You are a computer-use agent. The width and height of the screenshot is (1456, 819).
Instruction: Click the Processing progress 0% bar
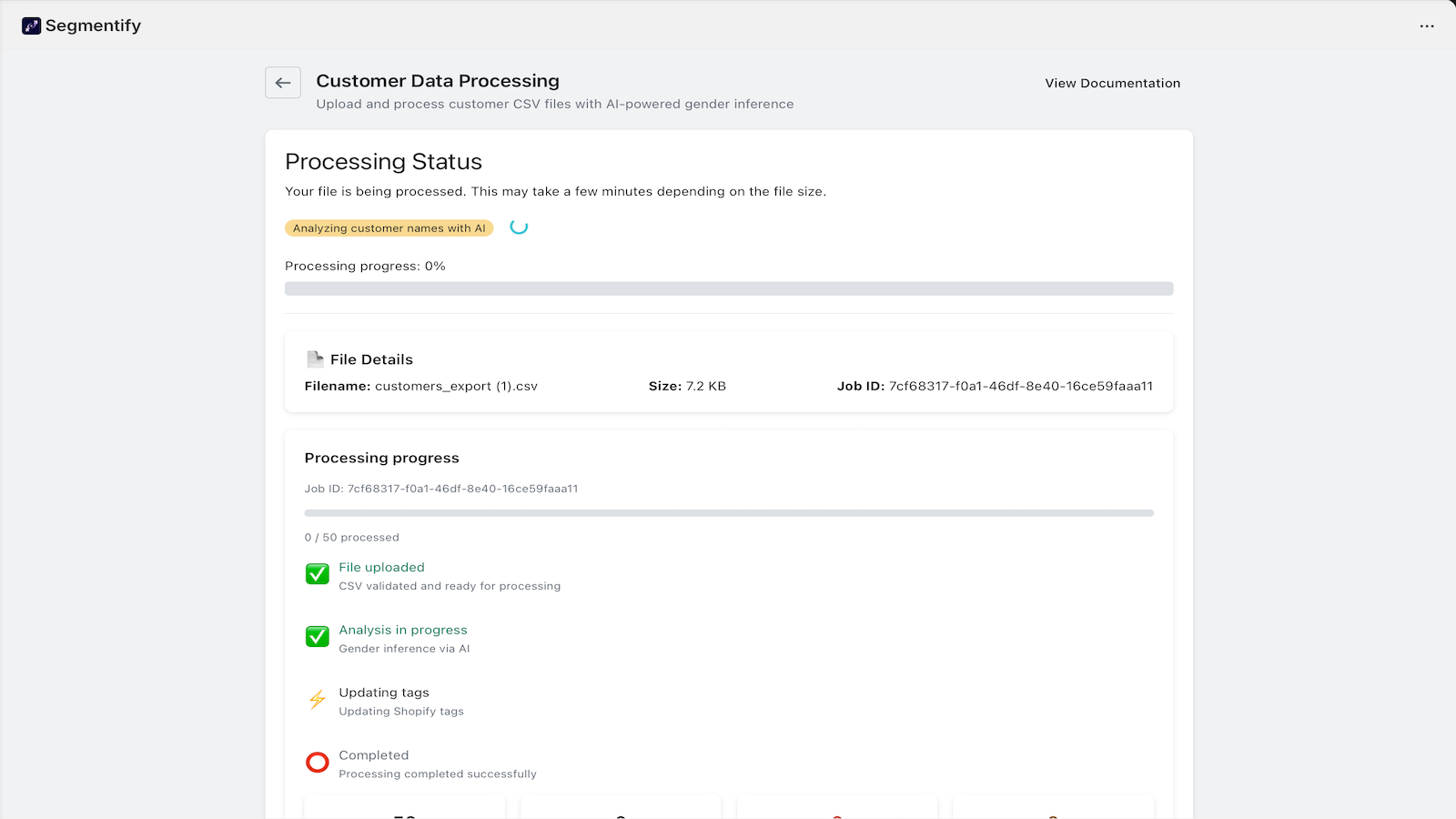click(728, 288)
